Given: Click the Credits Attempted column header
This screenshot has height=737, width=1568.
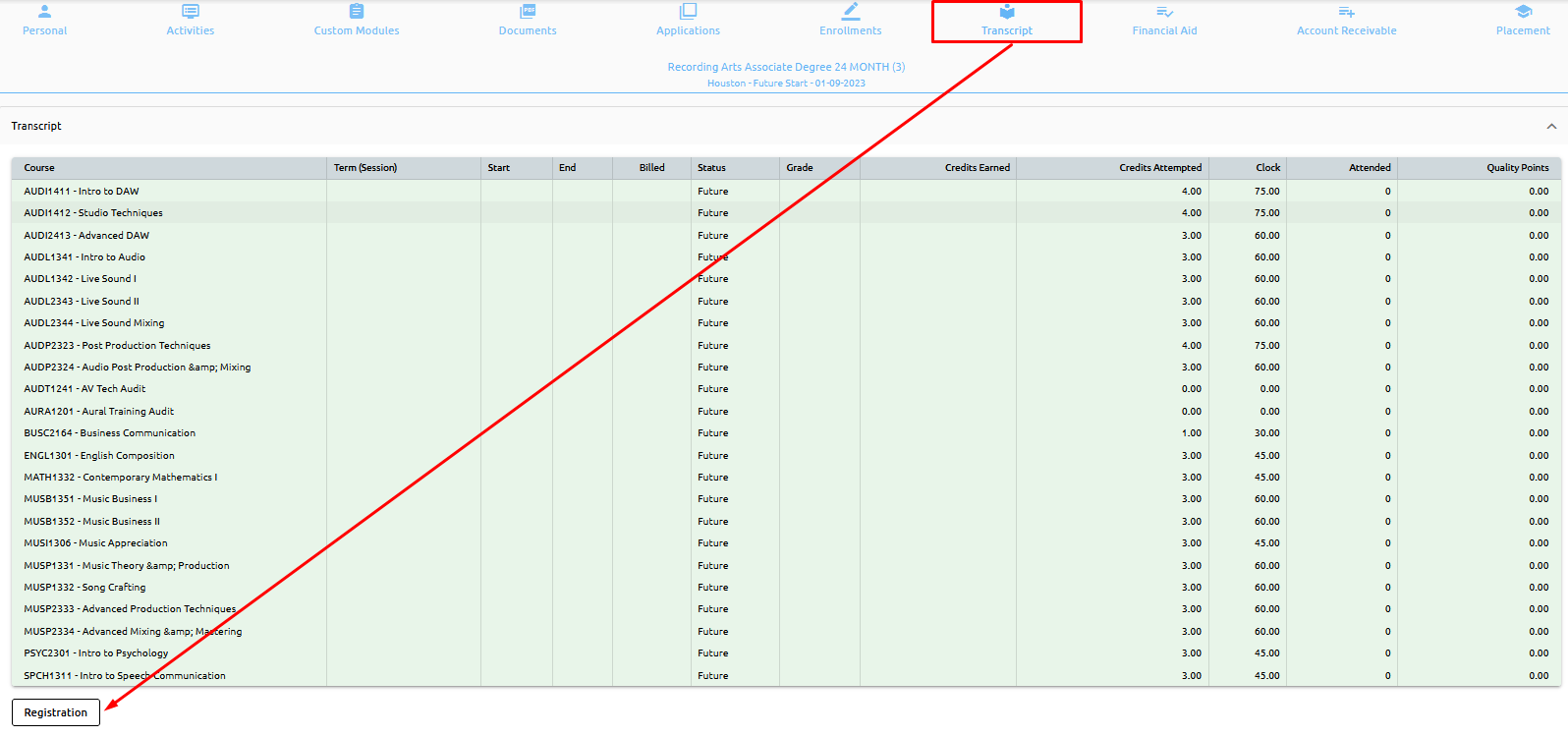Looking at the screenshot, I should pyautogui.click(x=1159, y=168).
